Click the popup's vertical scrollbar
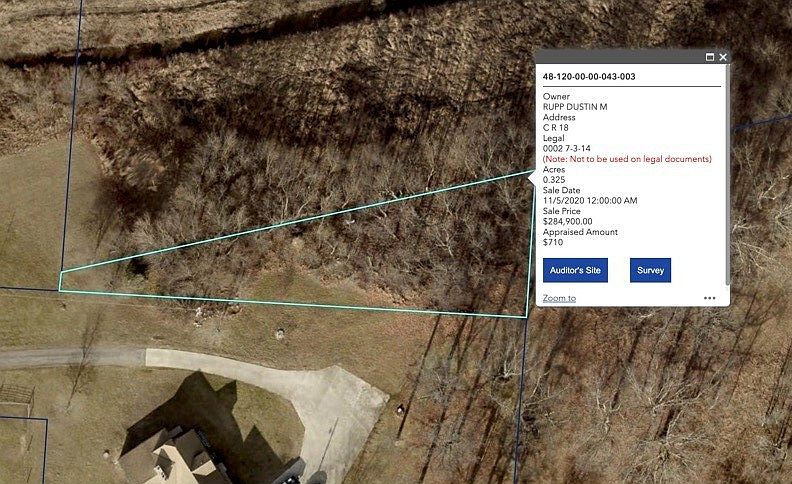 coord(727,174)
